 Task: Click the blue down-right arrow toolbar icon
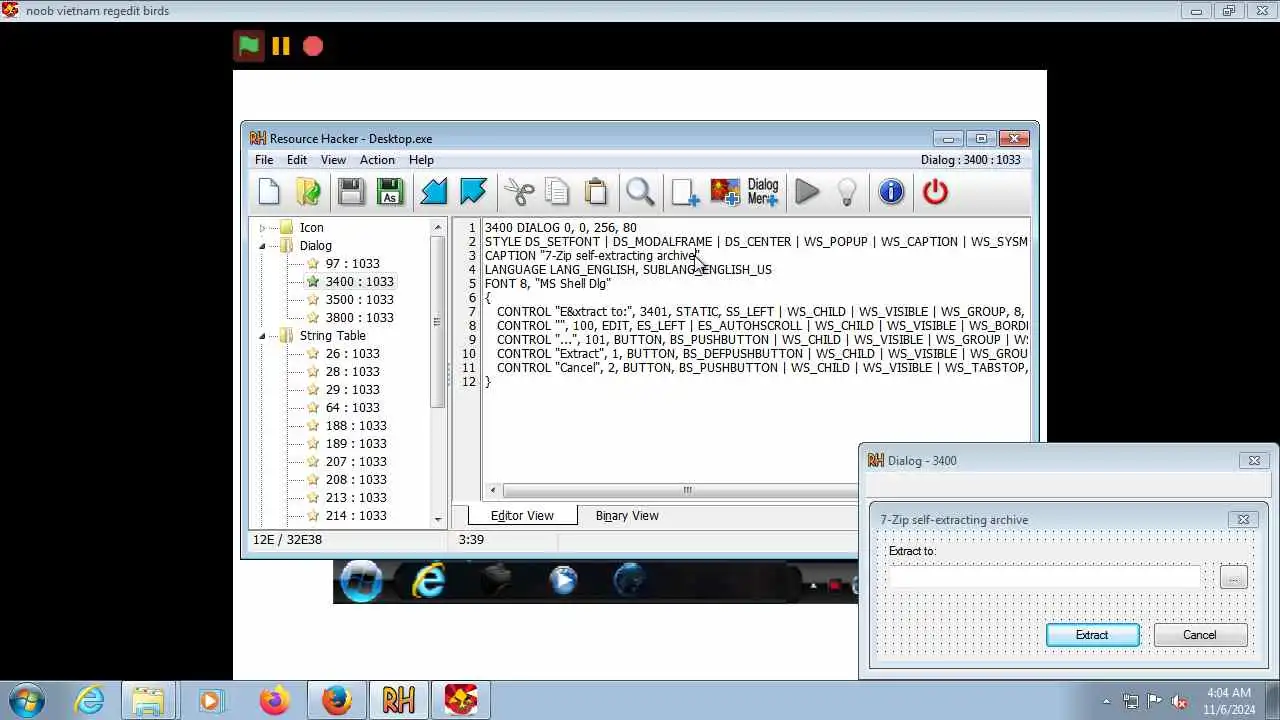point(473,192)
